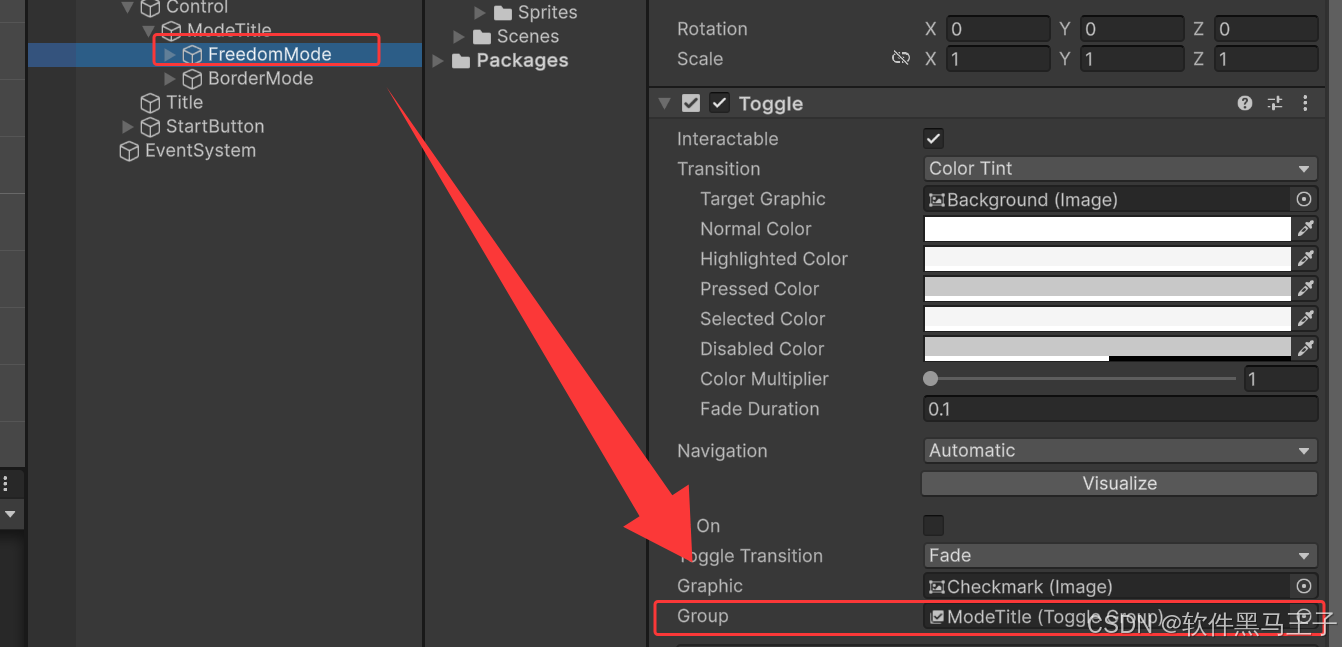Toggle the Interactable checkbox

click(933, 139)
